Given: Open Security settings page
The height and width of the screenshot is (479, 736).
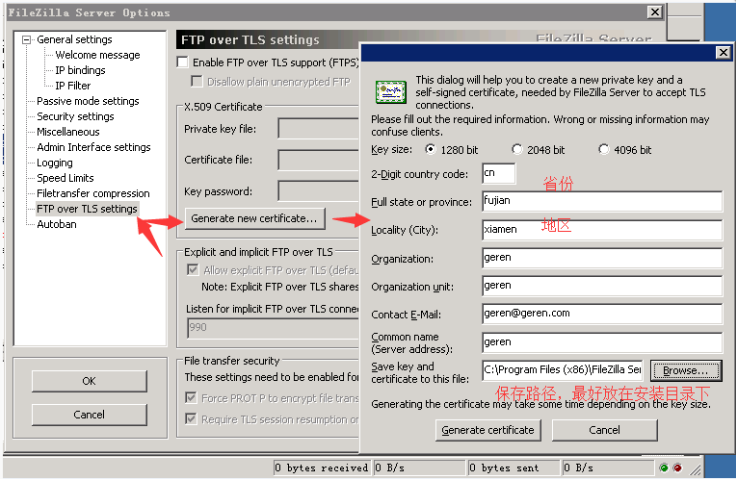Looking at the screenshot, I should click(75, 116).
